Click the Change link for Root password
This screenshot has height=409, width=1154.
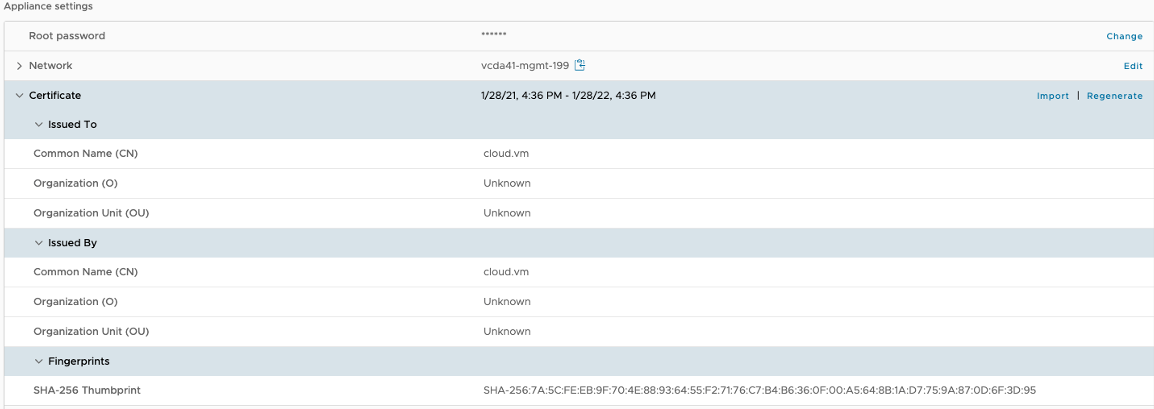coord(1124,36)
